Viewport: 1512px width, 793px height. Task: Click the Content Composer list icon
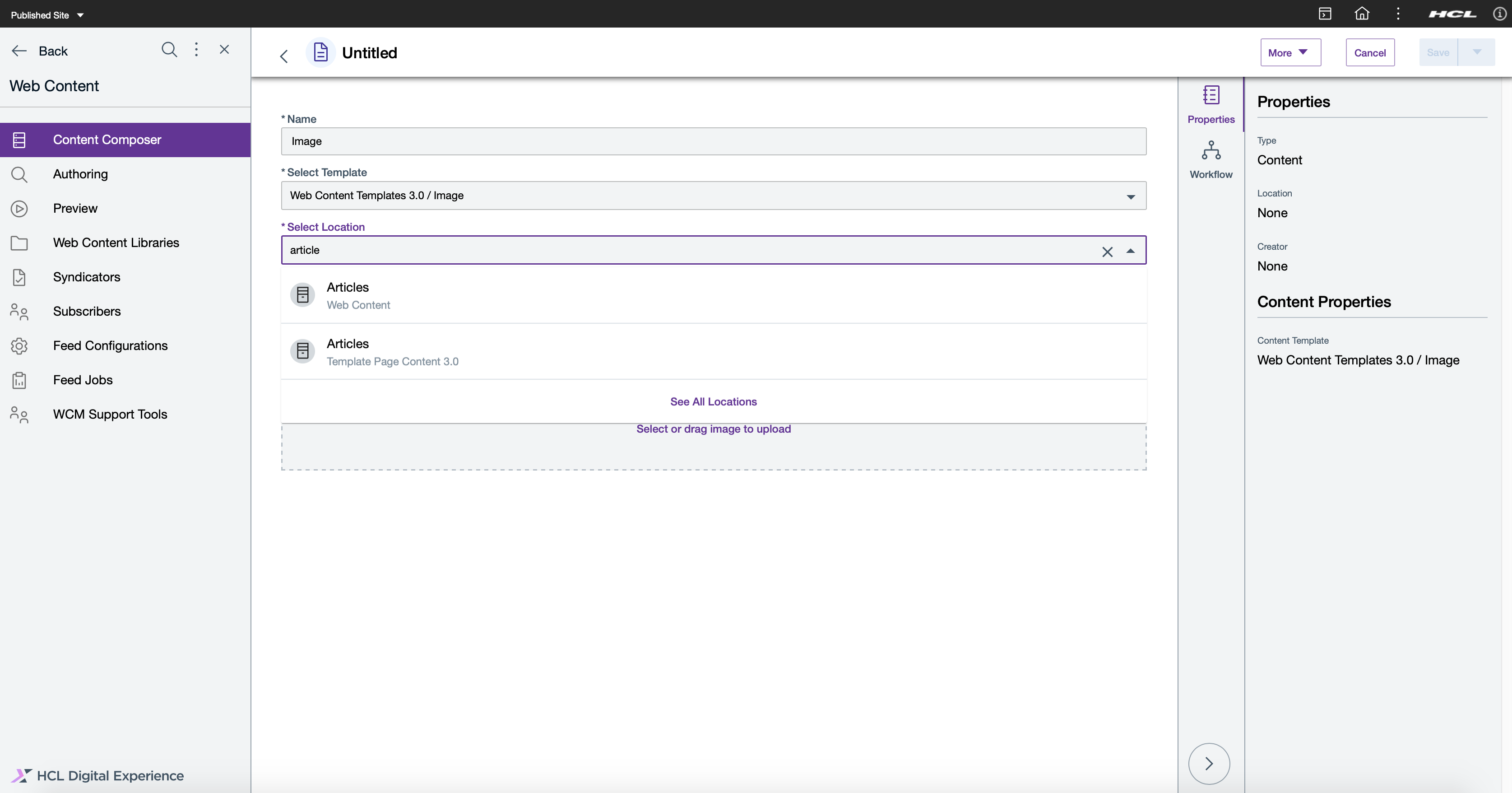[19, 140]
